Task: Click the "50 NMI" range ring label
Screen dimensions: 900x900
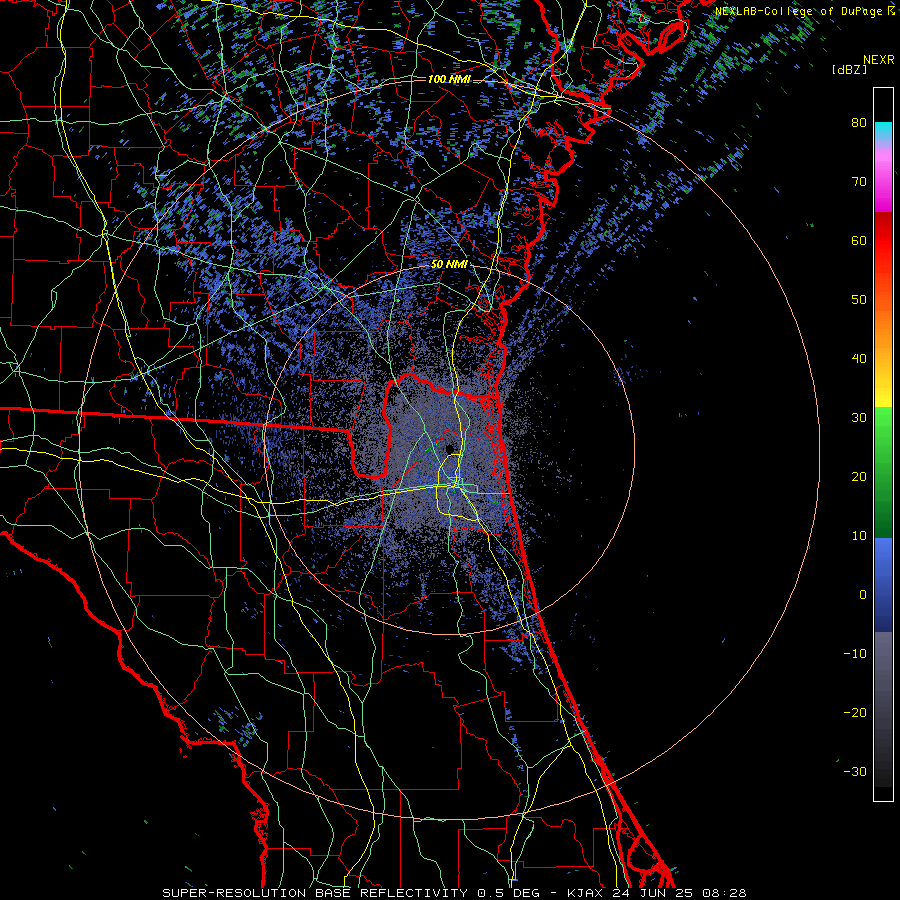Action: (x=449, y=264)
